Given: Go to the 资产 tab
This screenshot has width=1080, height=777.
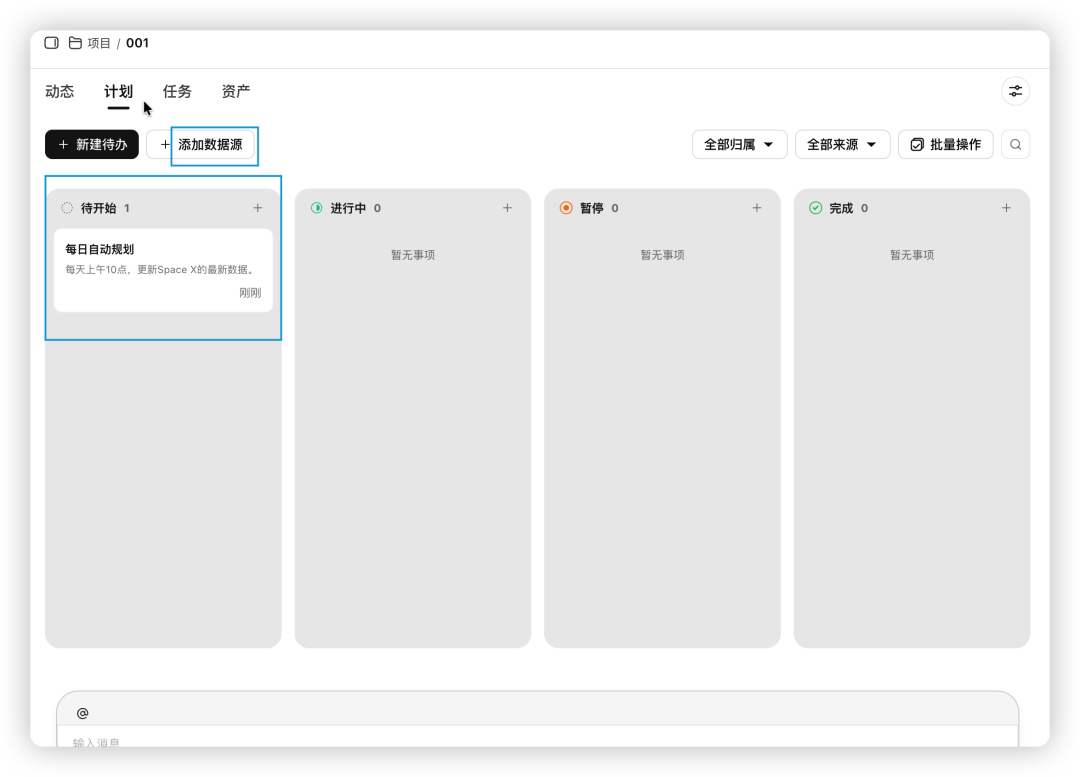Looking at the screenshot, I should pyautogui.click(x=236, y=91).
